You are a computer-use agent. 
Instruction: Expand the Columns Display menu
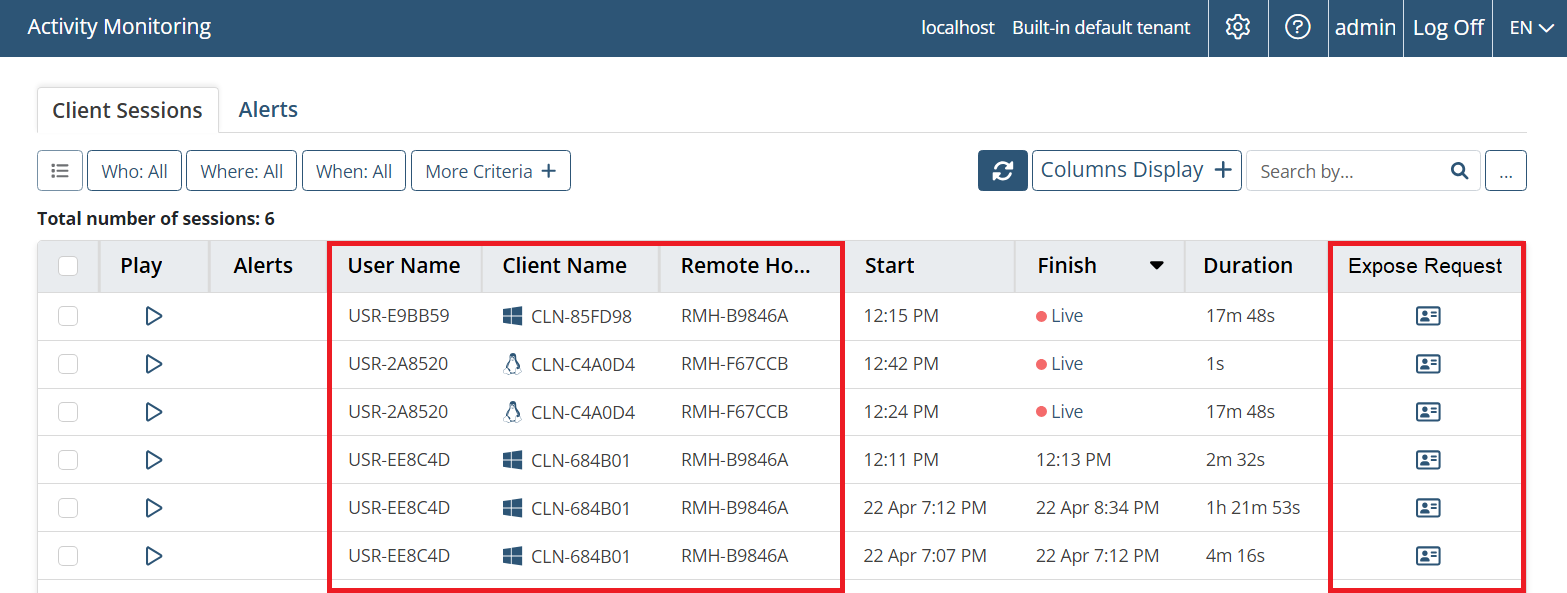click(1136, 171)
